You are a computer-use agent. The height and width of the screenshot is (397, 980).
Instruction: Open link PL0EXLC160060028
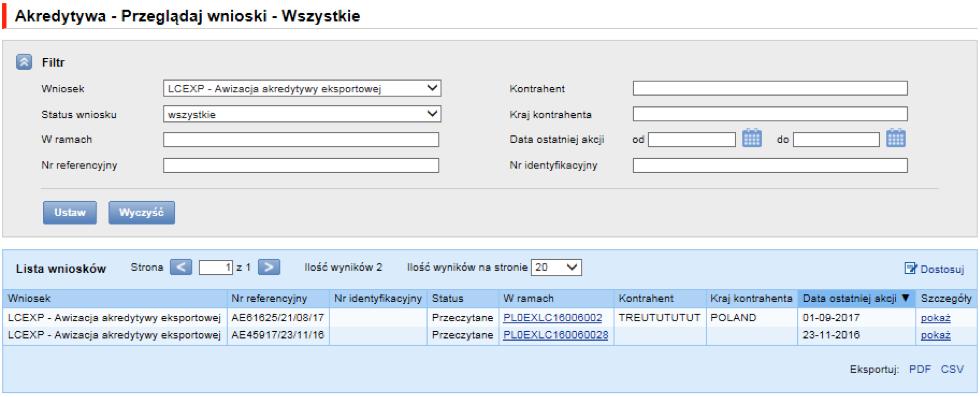tap(556, 335)
